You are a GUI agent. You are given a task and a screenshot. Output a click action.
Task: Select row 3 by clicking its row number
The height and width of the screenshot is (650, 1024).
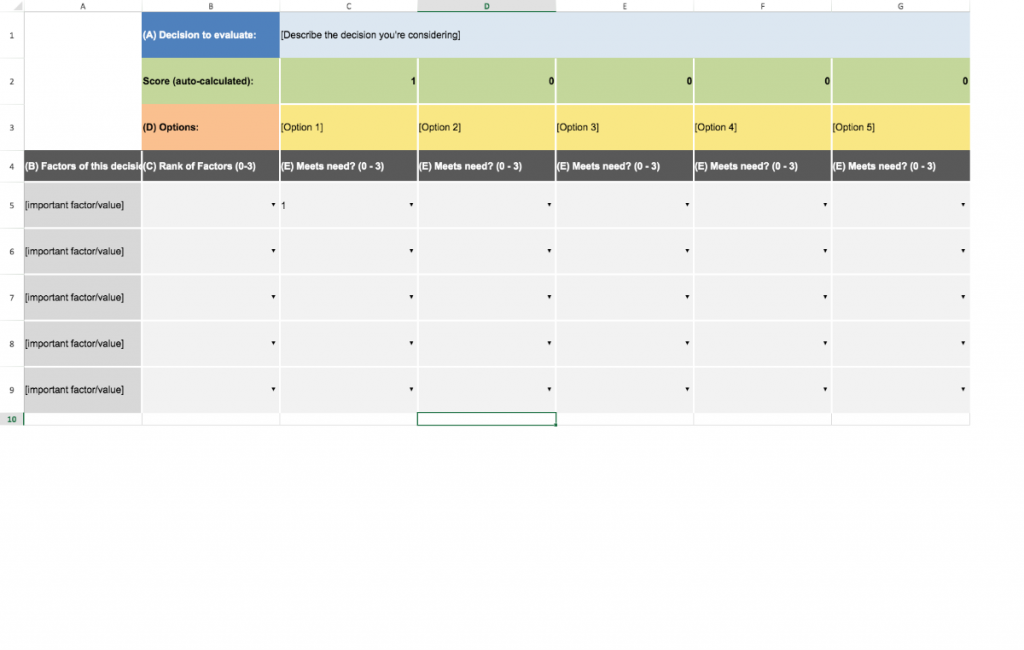[11, 127]
